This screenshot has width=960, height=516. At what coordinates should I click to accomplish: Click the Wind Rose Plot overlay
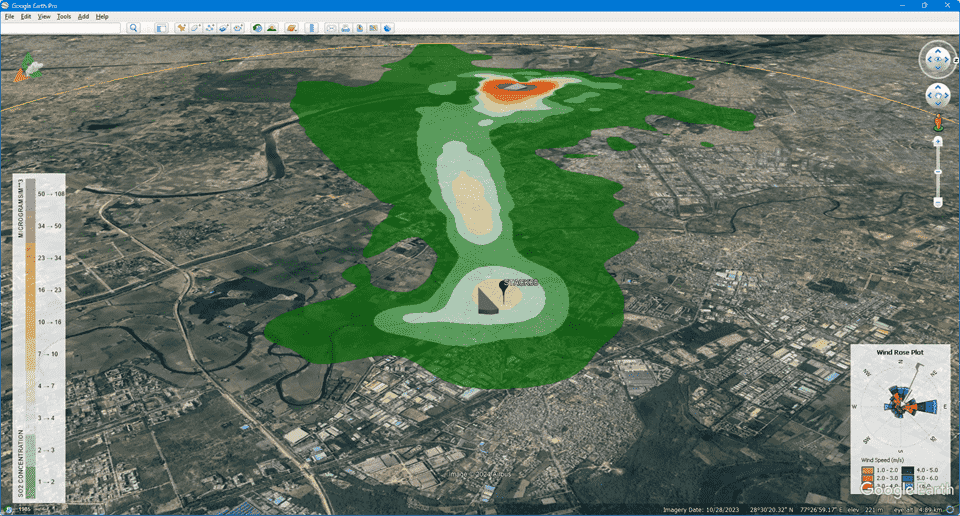(900, 419)
